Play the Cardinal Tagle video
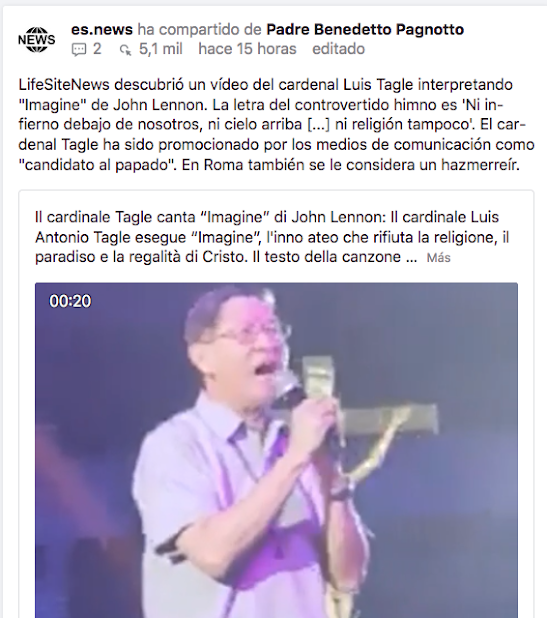 point(276,450)
